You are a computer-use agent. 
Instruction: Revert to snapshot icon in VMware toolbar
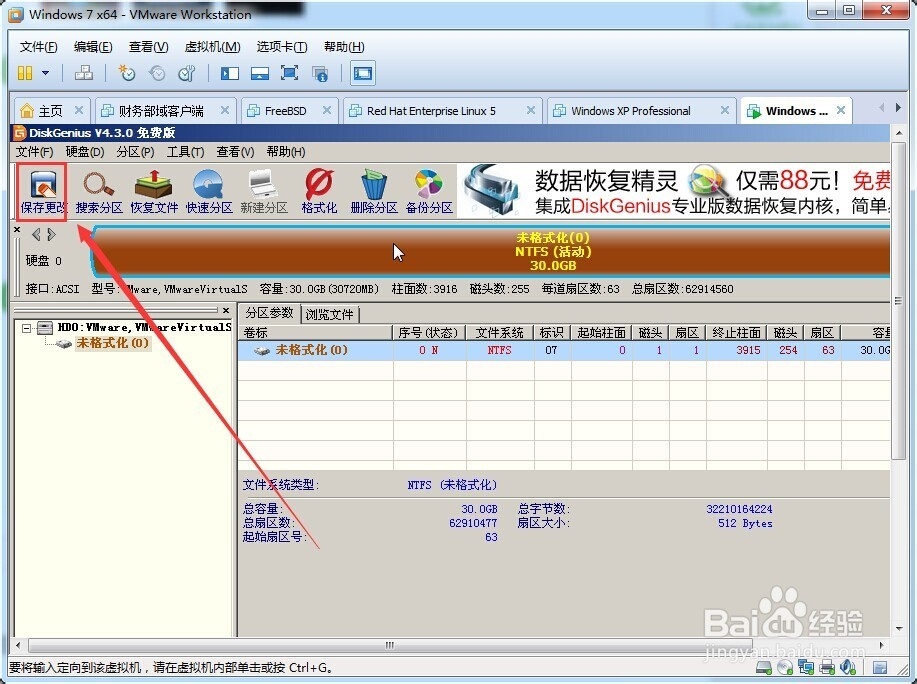(x=157, y=73)
